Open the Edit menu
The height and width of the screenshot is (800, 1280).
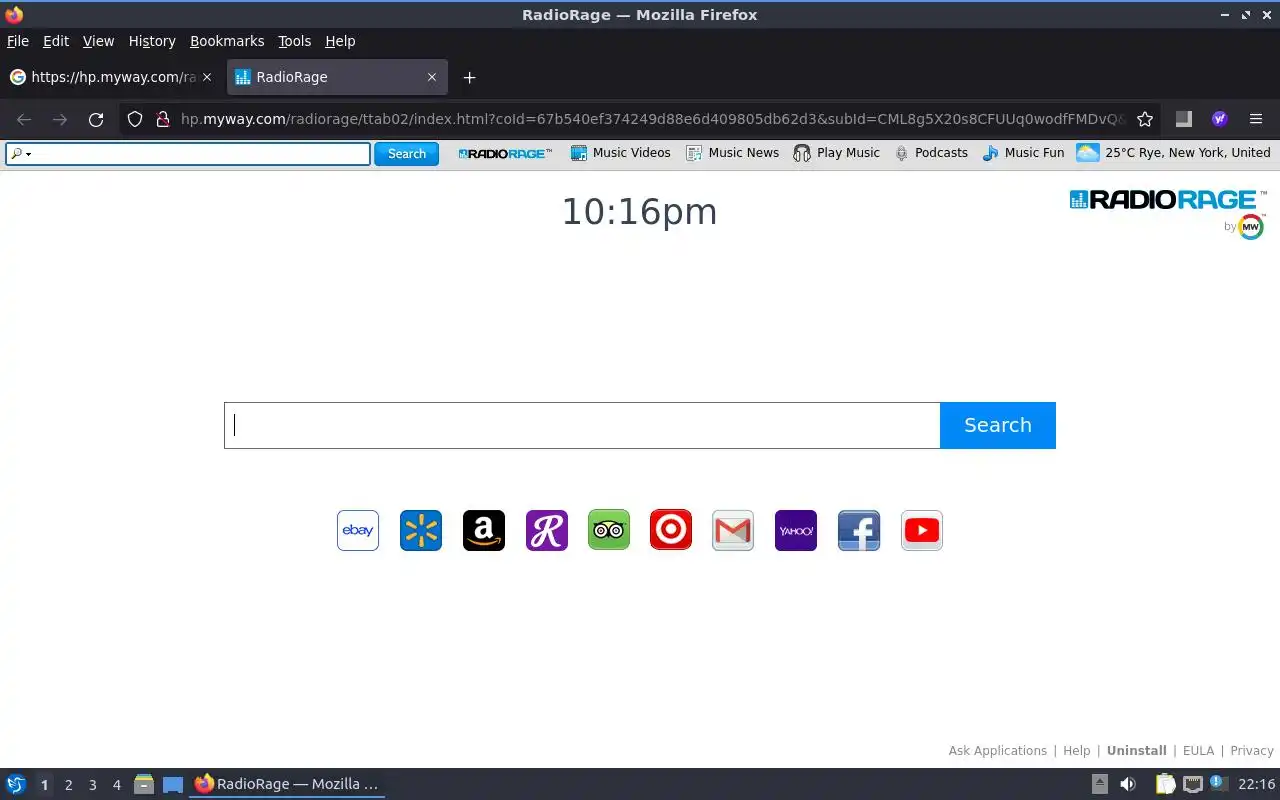pos(56,41)
